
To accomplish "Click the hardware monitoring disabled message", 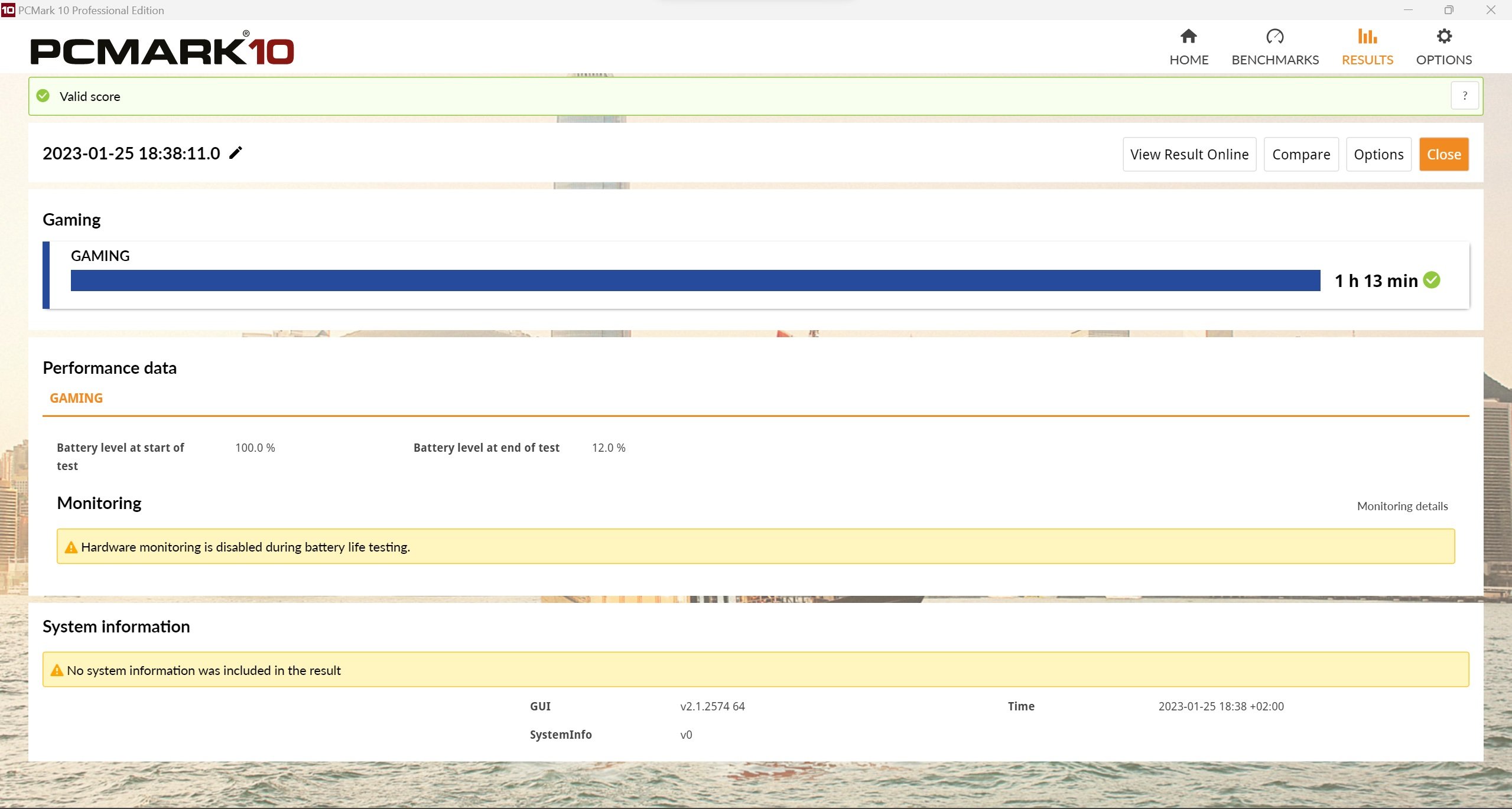I will [x=245, y=547].
